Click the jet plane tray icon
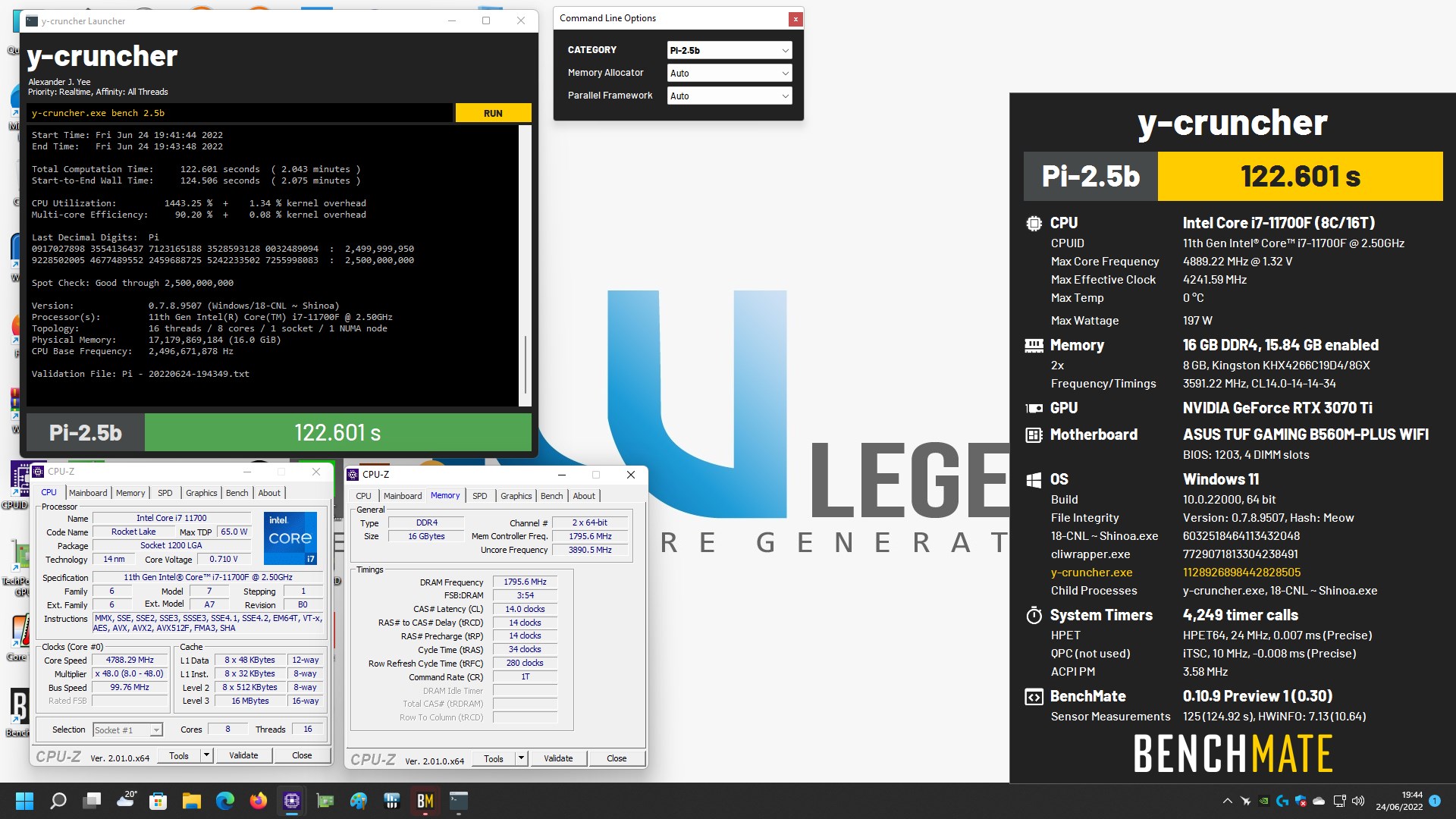1456x819 pixels. (1245, 801)
